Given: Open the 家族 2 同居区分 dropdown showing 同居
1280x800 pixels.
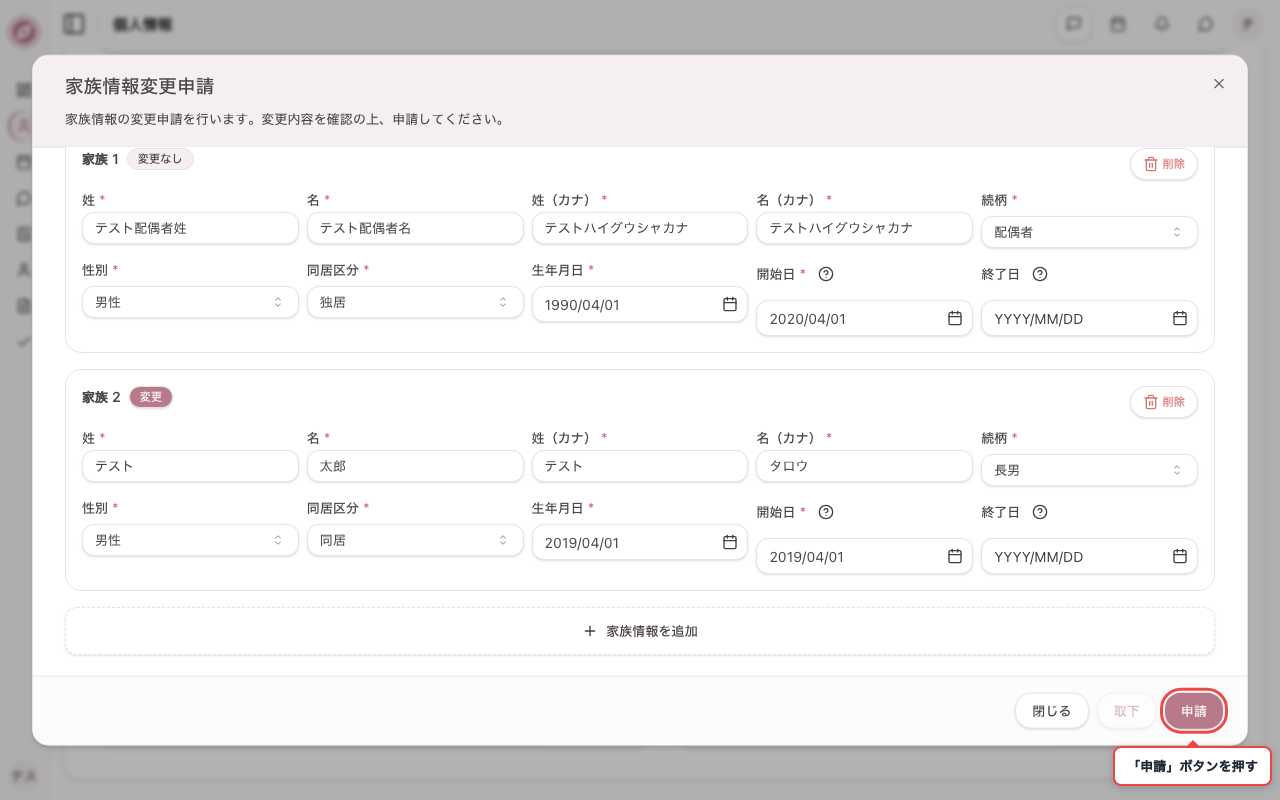Looking at the screenshot, I should point(415,540).
